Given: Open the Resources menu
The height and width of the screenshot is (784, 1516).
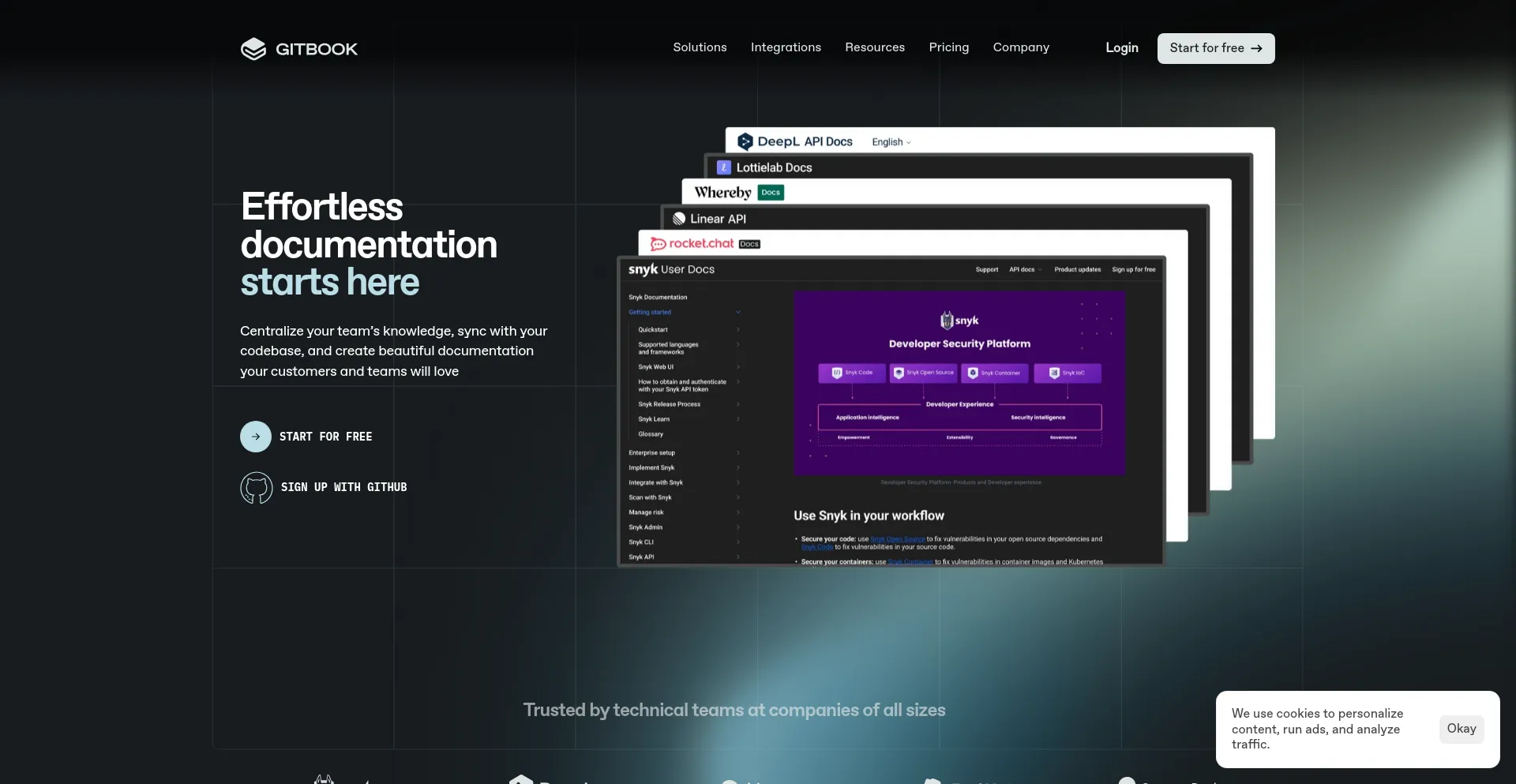Looking at the screenshot, I should pyautogui.click(x=875, y=47).
